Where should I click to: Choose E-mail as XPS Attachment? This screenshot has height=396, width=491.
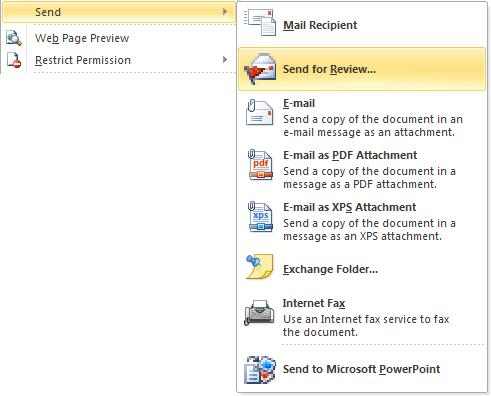362,221
